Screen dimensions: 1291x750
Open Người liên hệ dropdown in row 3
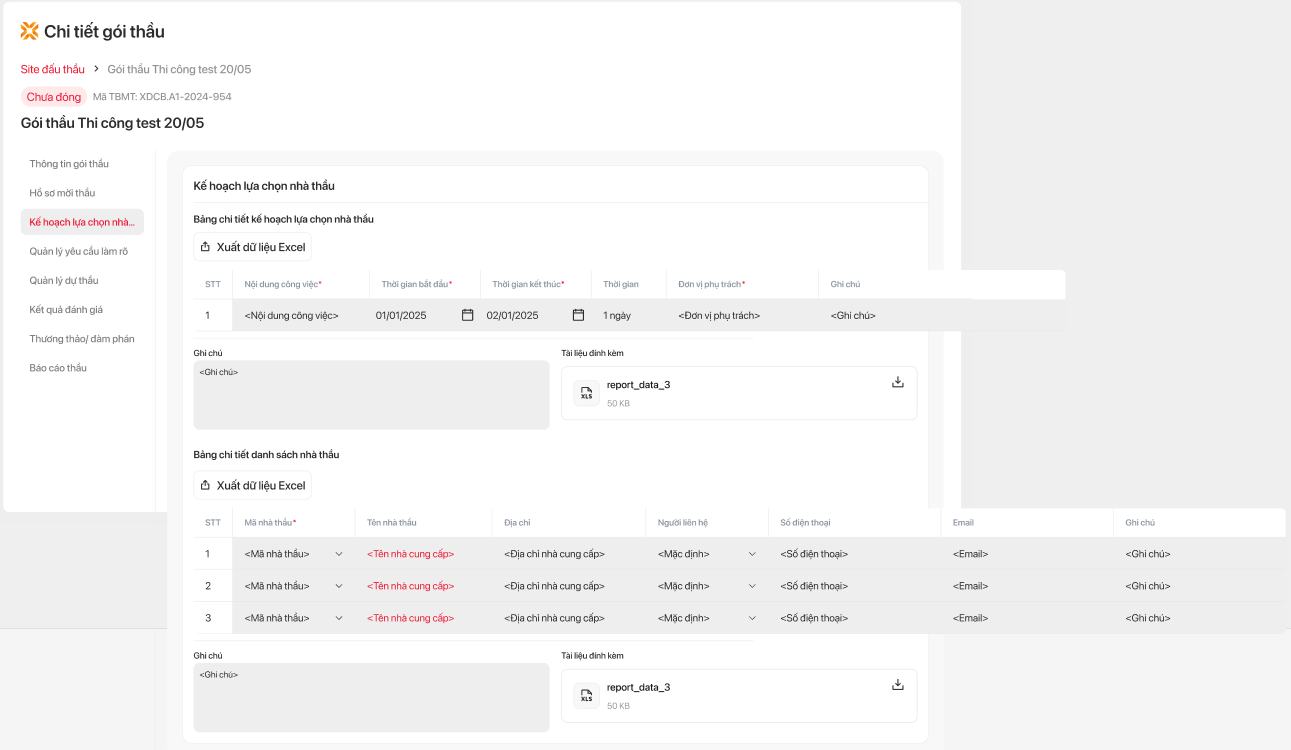752,618
